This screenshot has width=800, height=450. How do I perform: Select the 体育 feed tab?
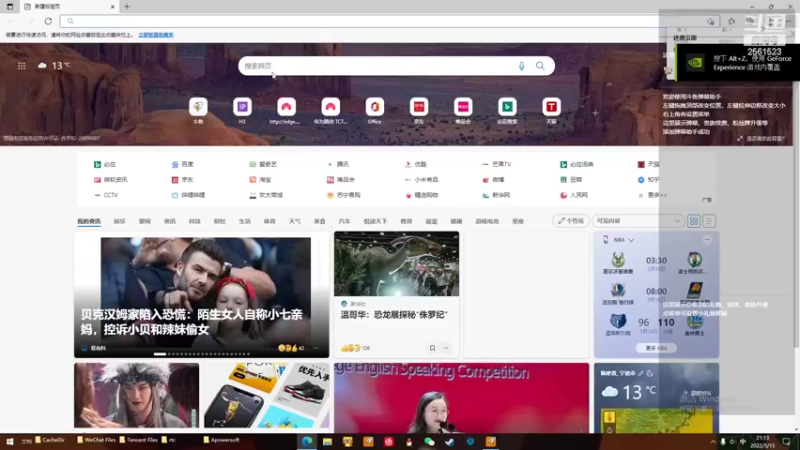click(269, 221)
